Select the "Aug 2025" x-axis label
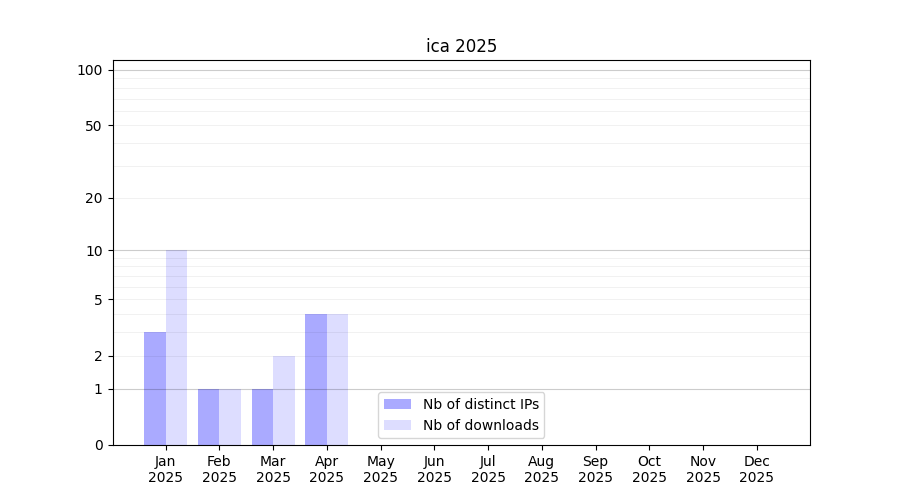 (x=541, y=469)
